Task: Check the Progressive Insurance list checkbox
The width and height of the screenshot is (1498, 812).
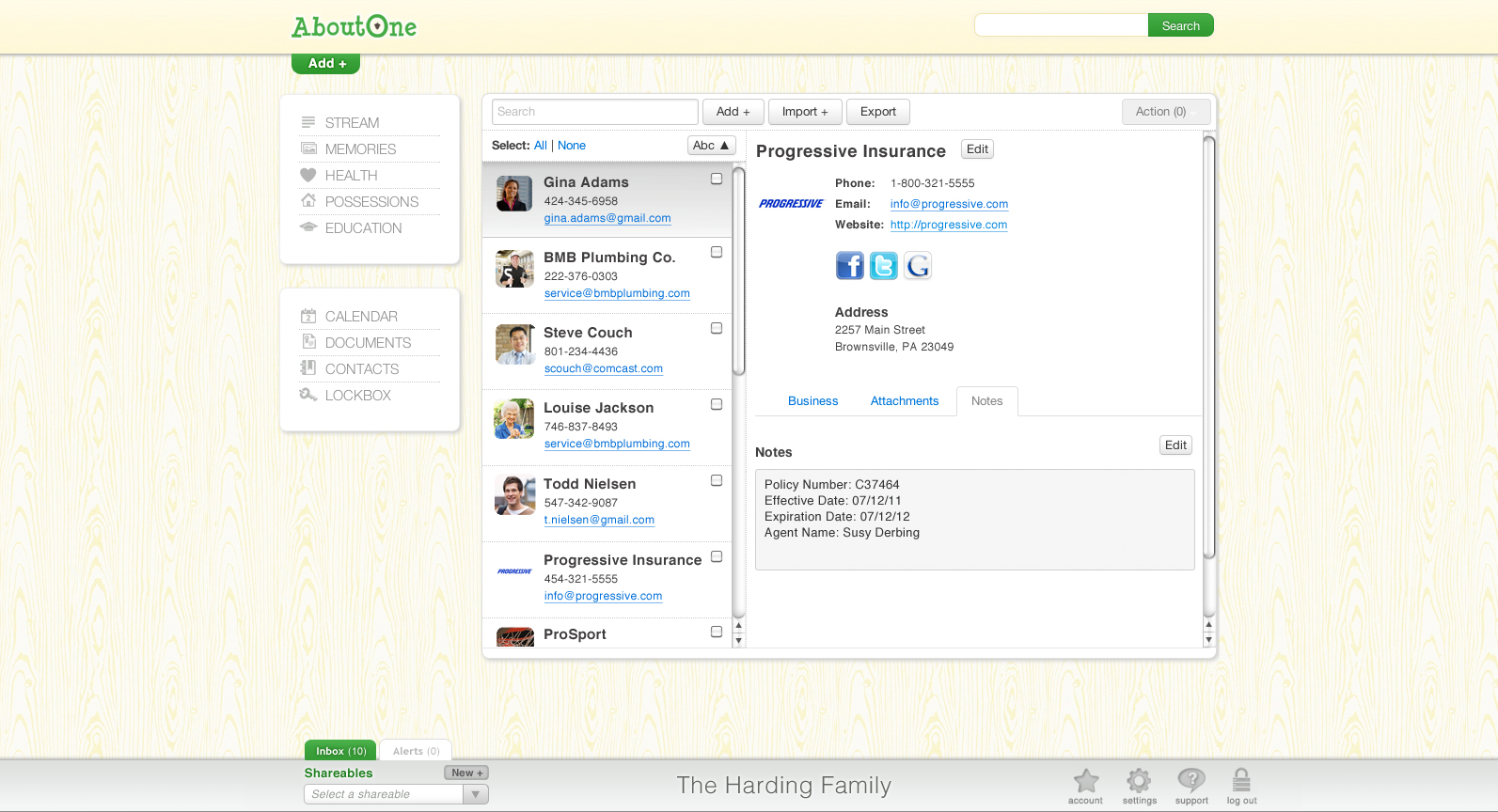Action: pyautogui.click(x=717, y=556)
